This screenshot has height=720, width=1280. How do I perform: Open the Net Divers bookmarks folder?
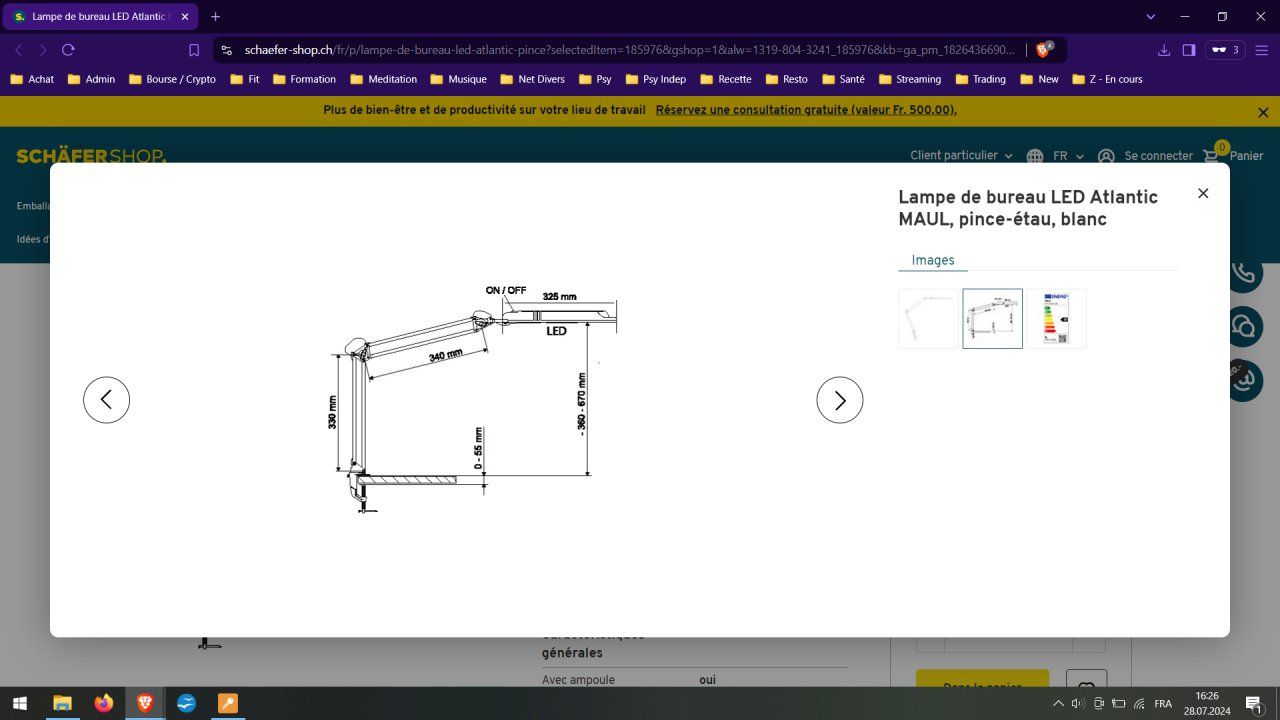coord(532,79)
